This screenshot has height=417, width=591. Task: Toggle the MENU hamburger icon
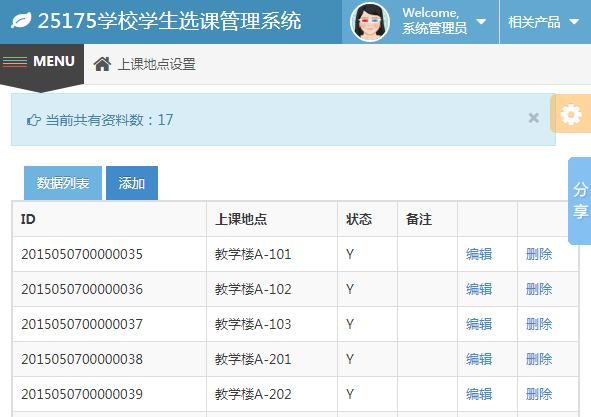tap(15, 61)
